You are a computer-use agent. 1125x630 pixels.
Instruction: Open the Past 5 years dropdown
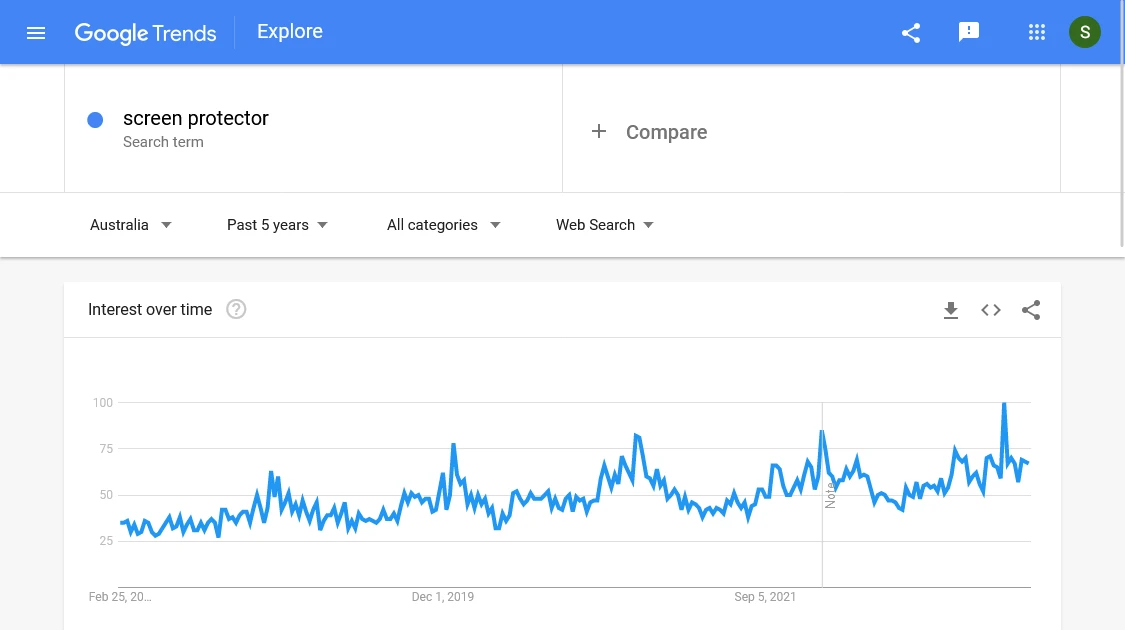click(x=277, y=225)
